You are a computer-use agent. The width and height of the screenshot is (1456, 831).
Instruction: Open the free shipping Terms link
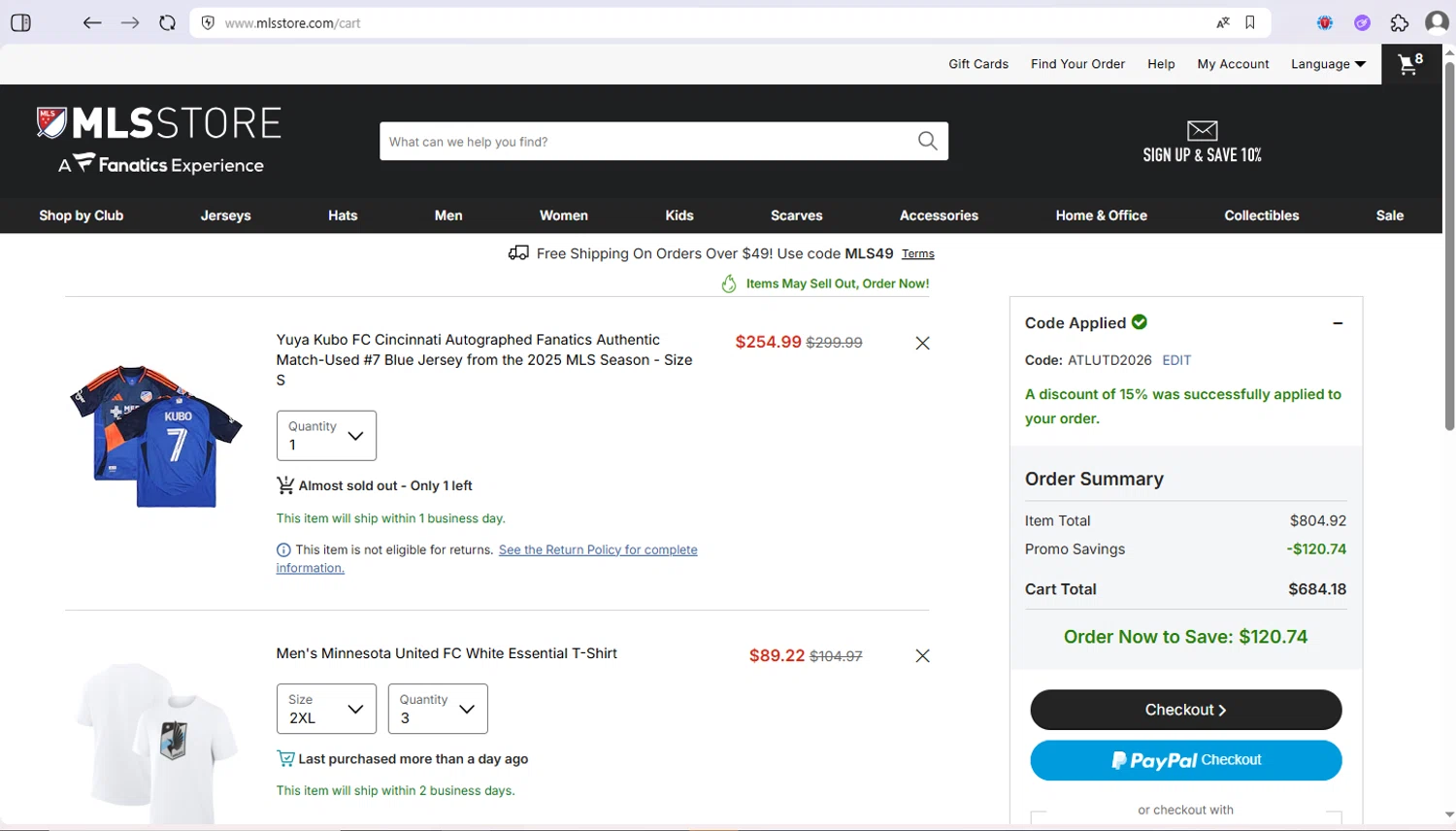[918, 254]
